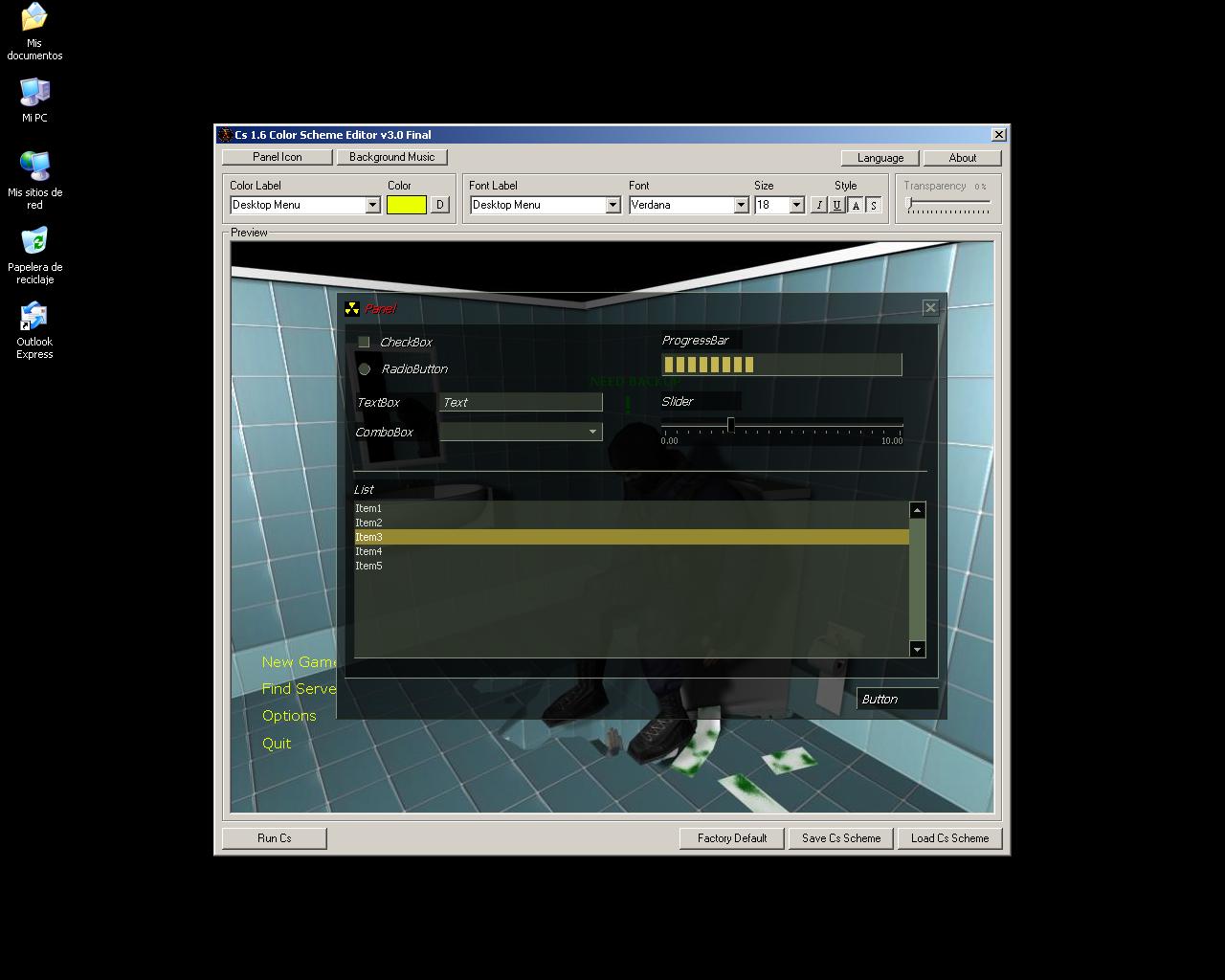Click the Cs editor title bar icon
The height and width of the screenshot is (980, 1225).
pos(225,135)
